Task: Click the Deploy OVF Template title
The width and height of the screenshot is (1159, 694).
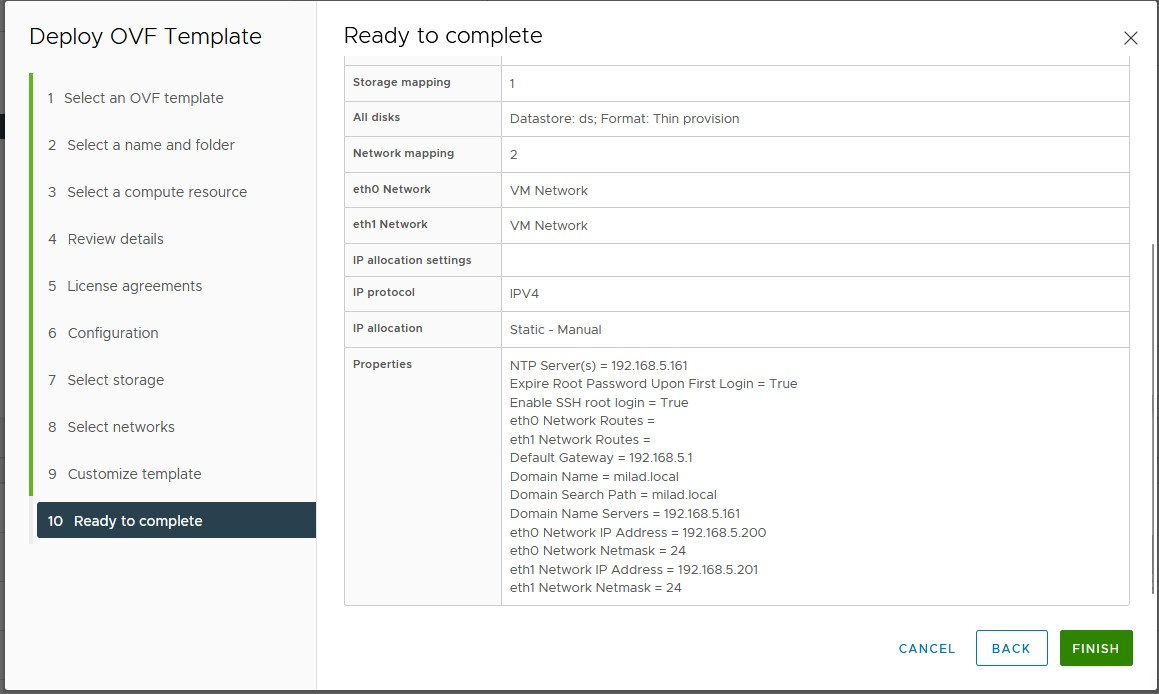Action: pos(146,36)
